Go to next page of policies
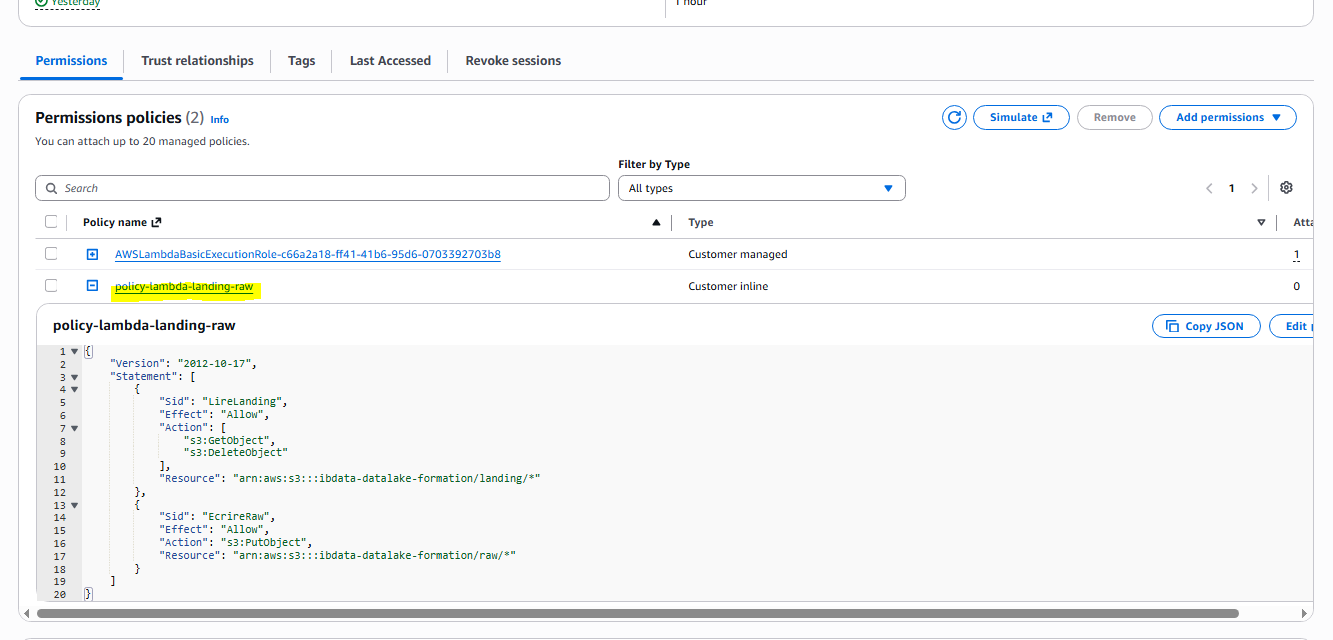This screenshot has width=1333, height=640. (1254, 188)
